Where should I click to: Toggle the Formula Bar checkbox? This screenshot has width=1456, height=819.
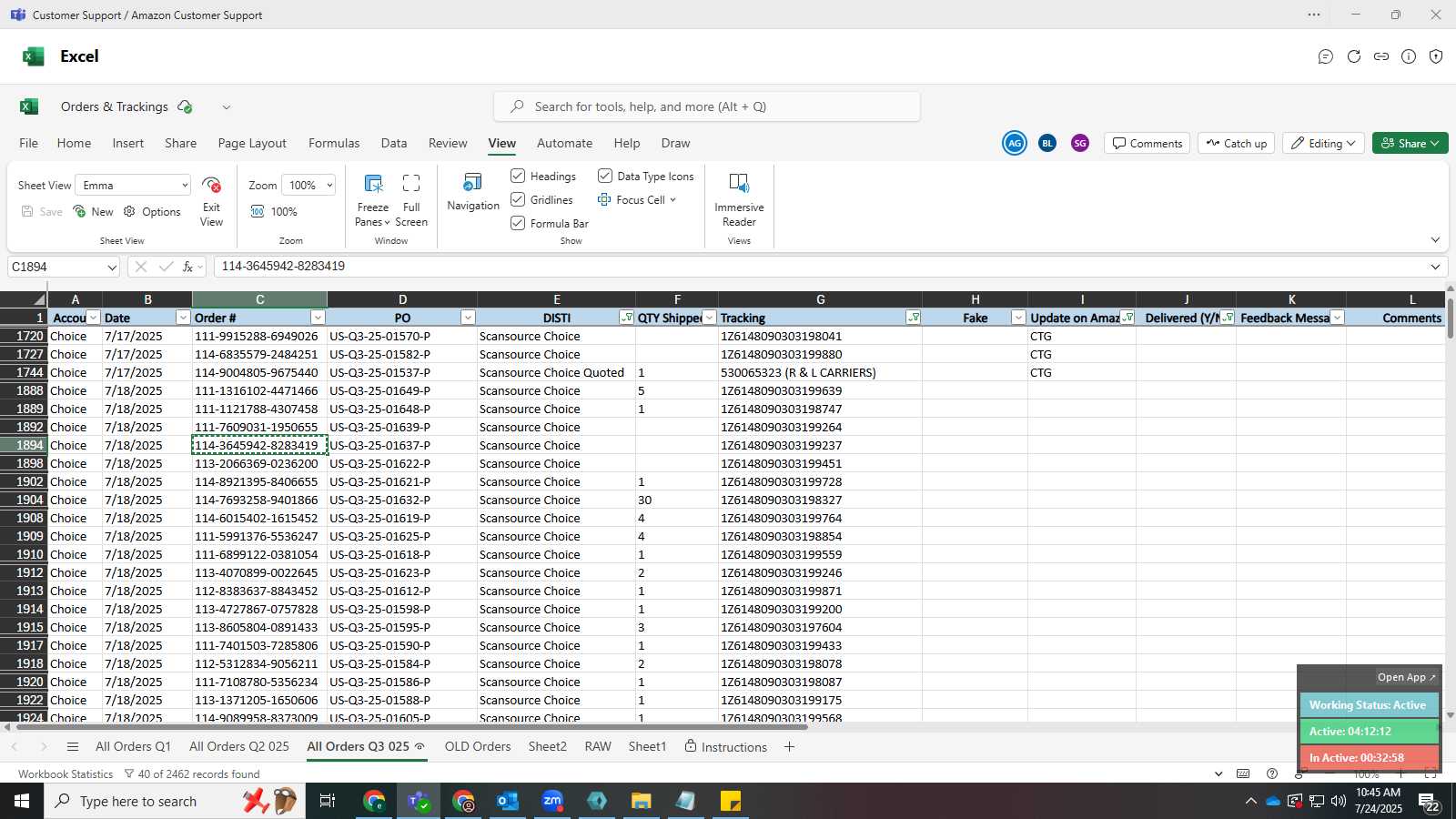pos(518,223)
